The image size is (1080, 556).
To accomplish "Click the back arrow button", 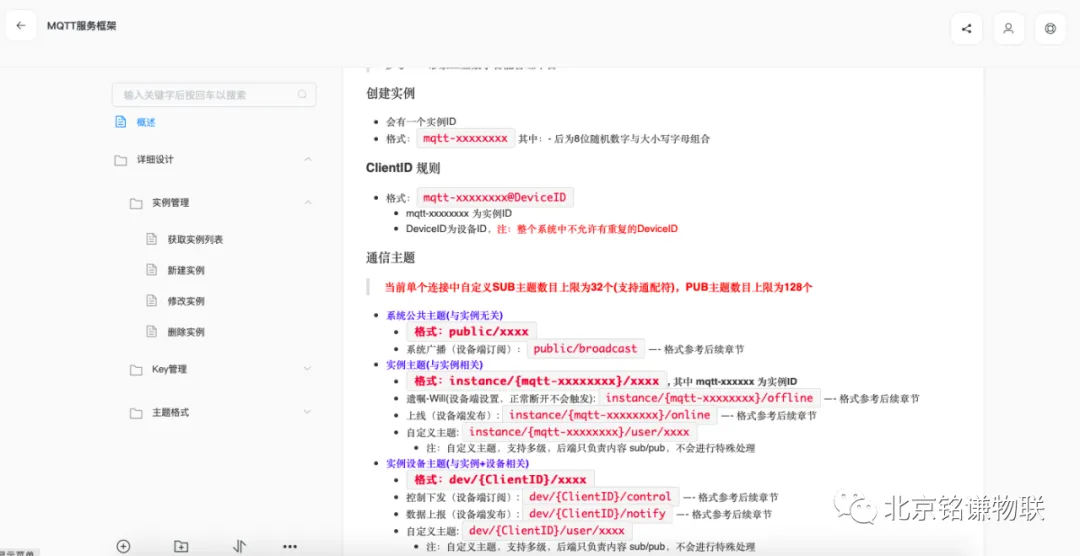I will point(21,26).
